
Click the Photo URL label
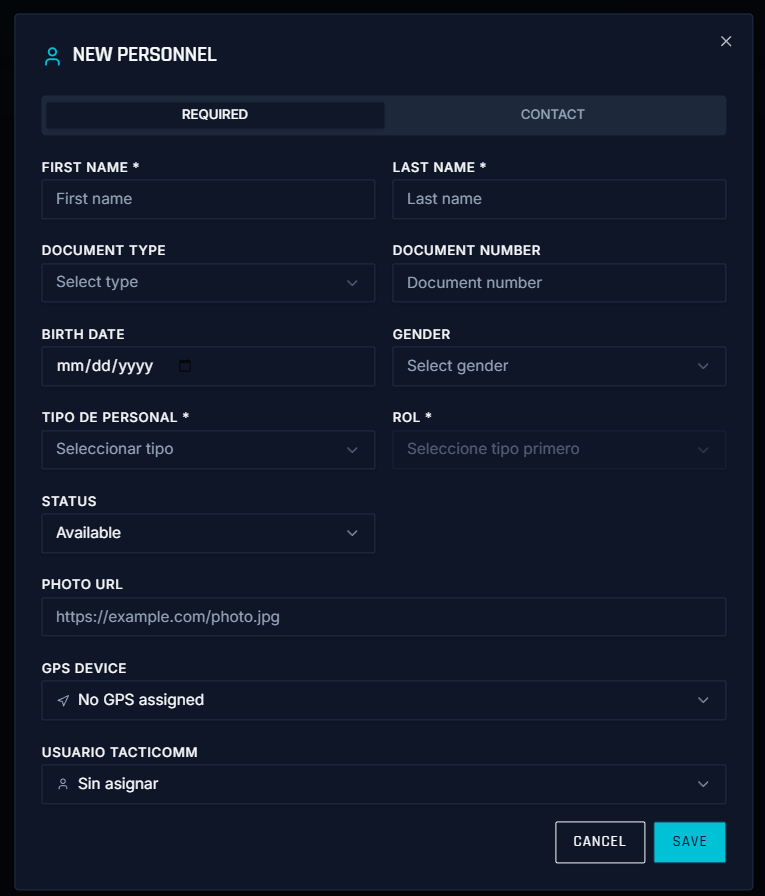[82, 585]
